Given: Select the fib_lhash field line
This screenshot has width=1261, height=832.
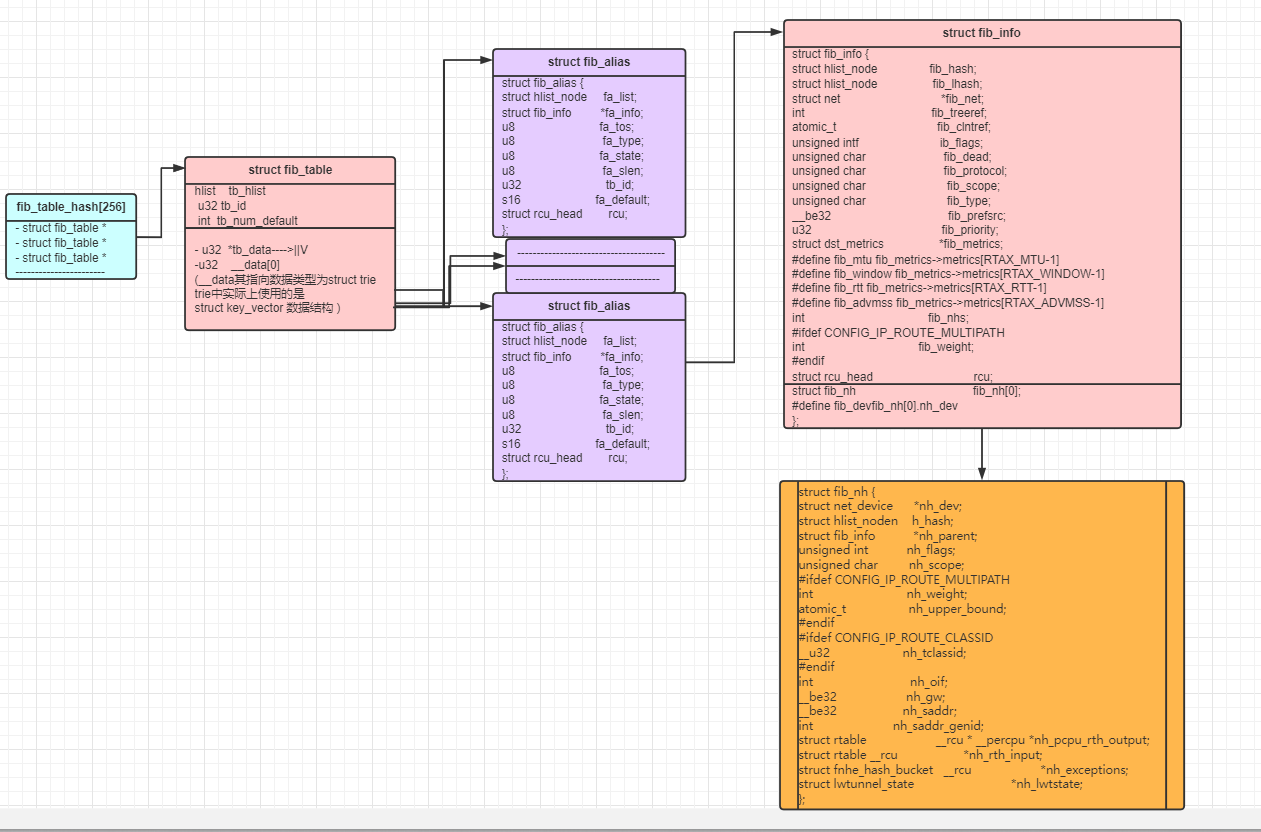Looking at the screenshot, I should 887,84.
